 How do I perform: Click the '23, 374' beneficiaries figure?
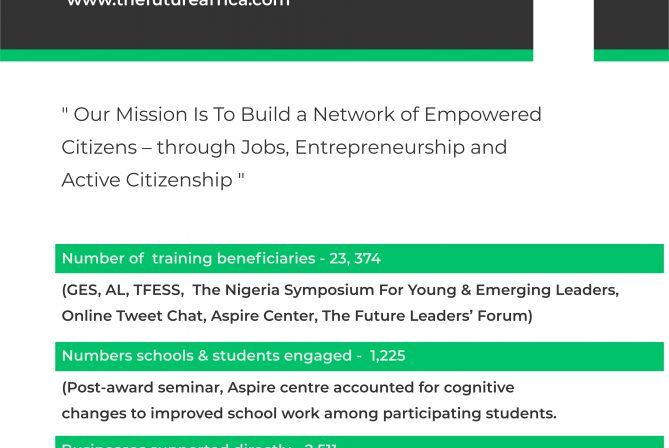click(355, 259)
